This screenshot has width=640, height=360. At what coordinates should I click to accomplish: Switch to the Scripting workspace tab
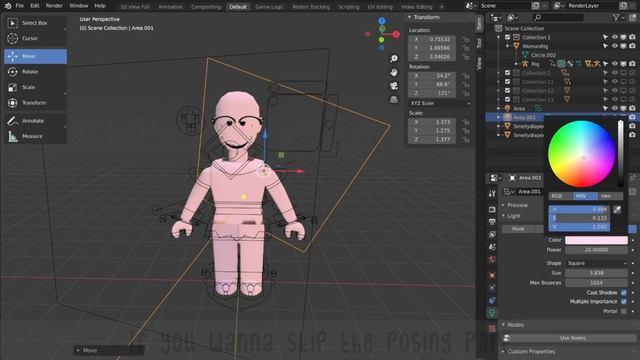pyautogui.click(x=348, y=7)
